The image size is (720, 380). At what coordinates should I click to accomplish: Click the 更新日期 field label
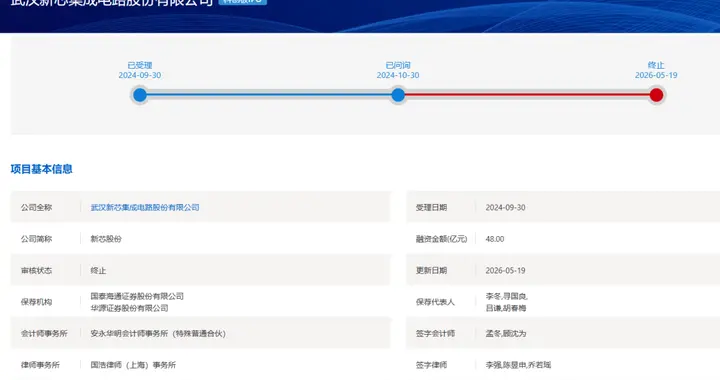click(x=431, y=271)
